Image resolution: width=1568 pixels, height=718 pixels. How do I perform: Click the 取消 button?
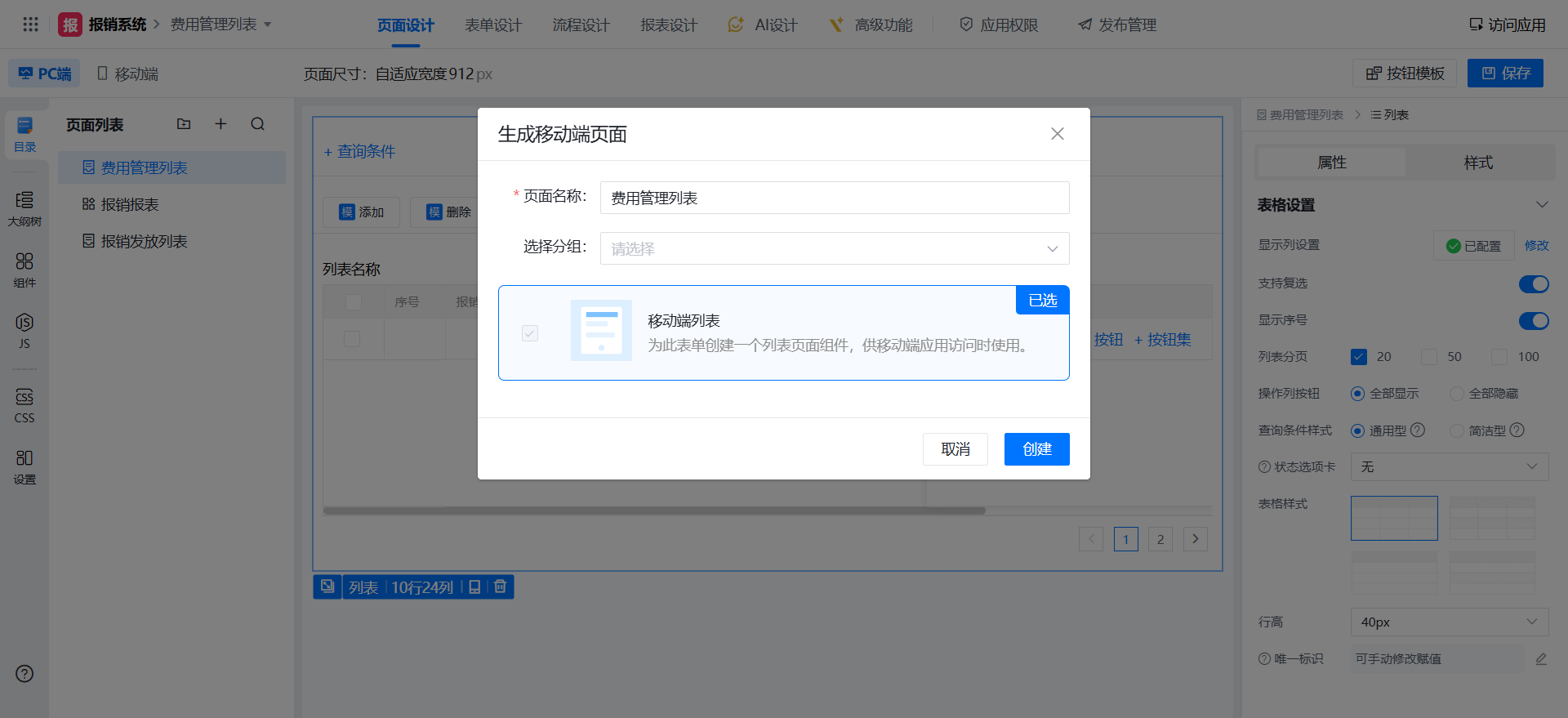tap(955, 449)
